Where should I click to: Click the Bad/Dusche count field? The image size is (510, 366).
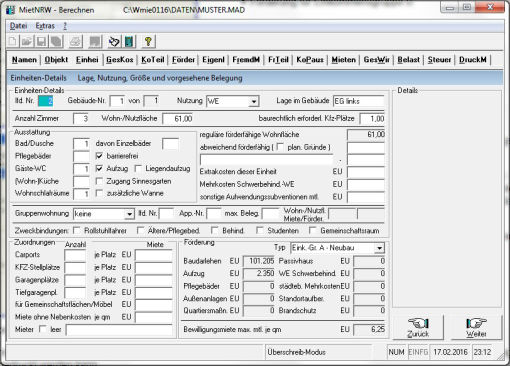(x=81, y=144)
